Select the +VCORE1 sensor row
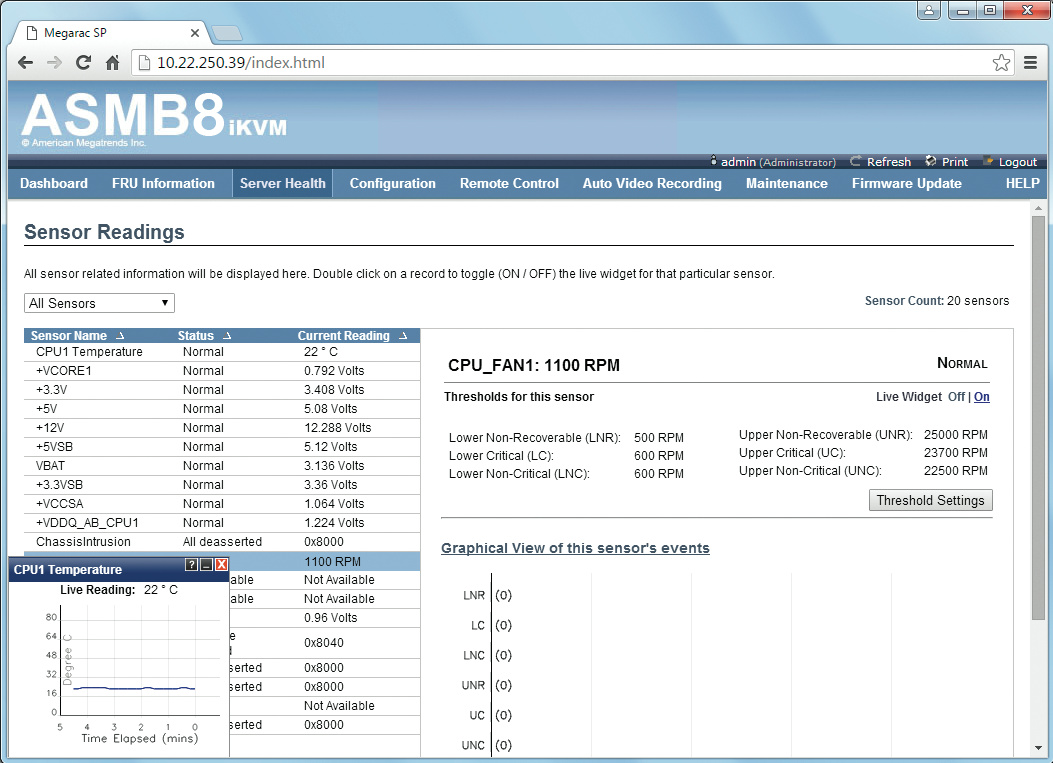This screenshot has height=763, width=1053. (222, 371)
